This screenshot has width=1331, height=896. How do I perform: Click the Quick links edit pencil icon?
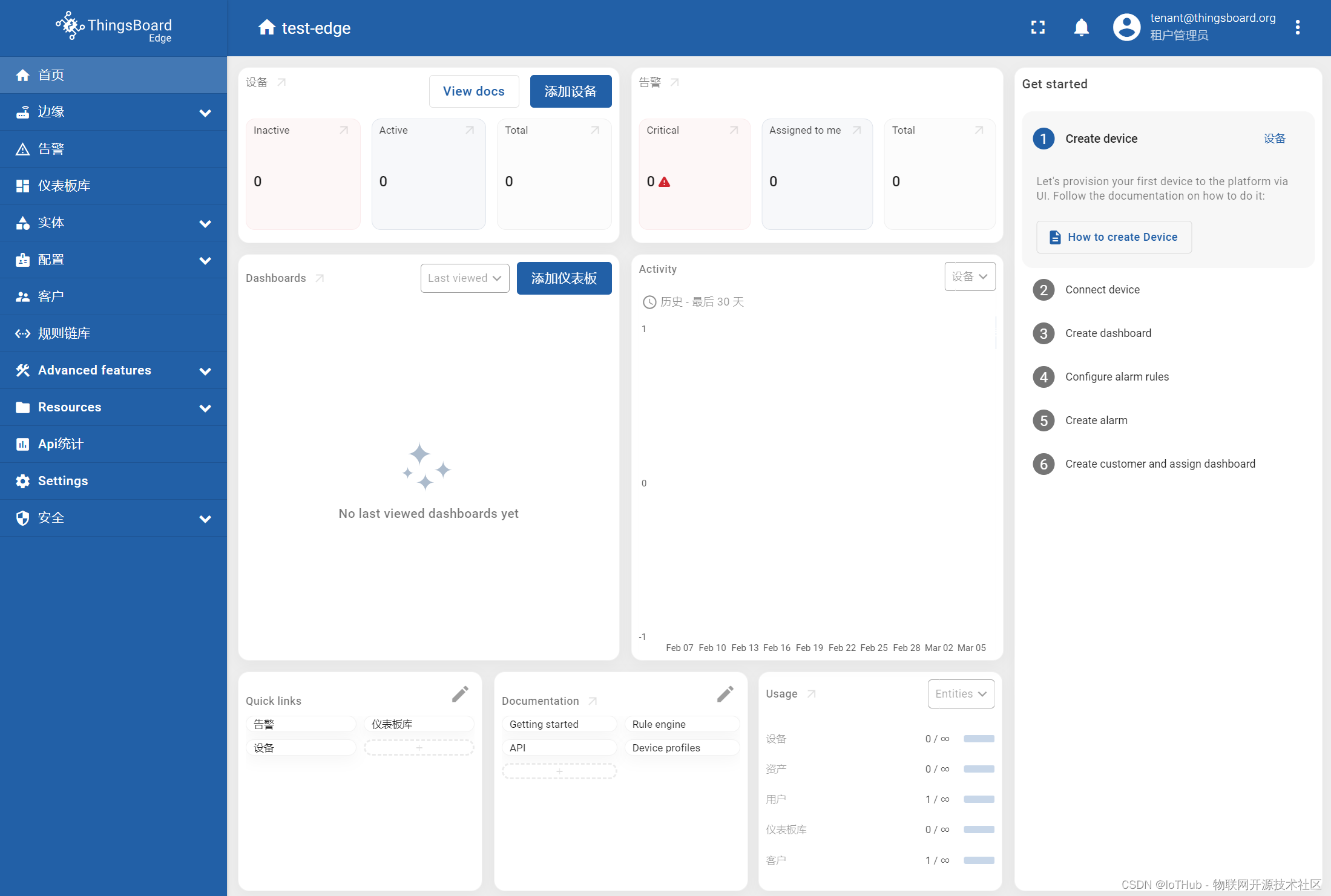(460, 694)
